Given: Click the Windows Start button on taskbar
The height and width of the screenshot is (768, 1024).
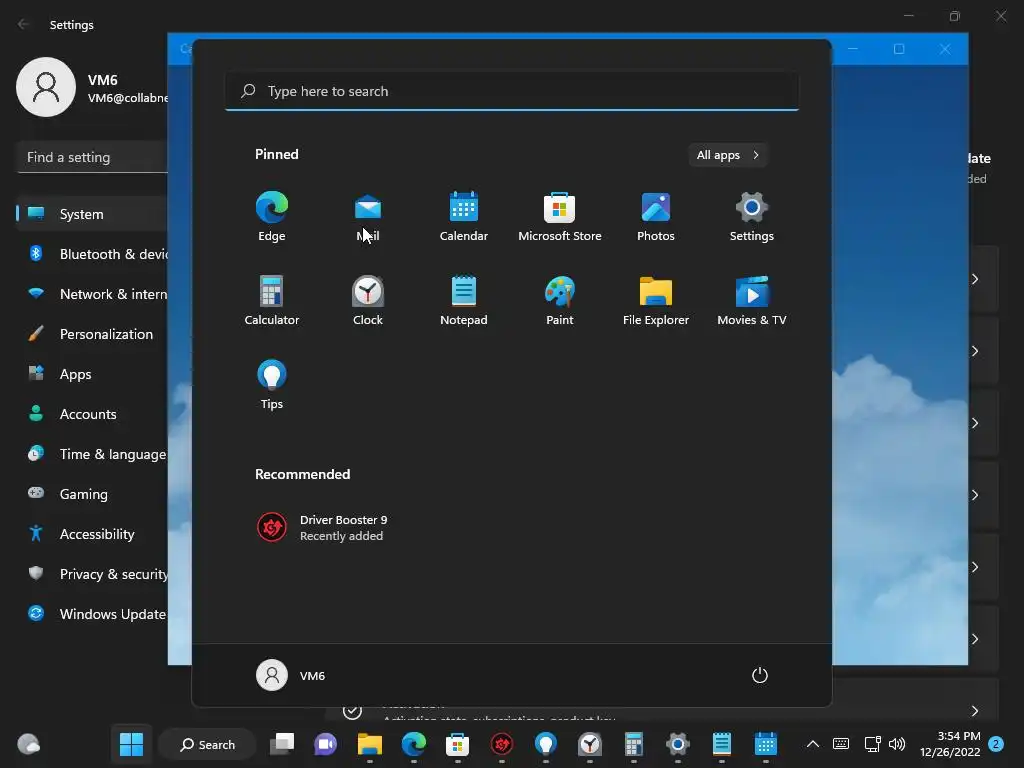Looking at the screenshot, I should point(131,744).
